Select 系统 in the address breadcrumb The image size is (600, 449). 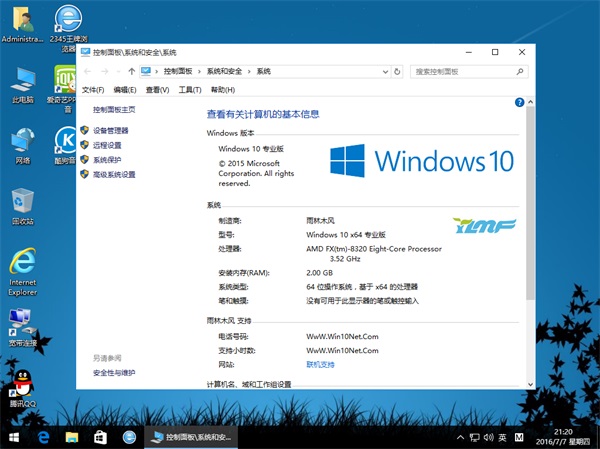tap(264, 71)
